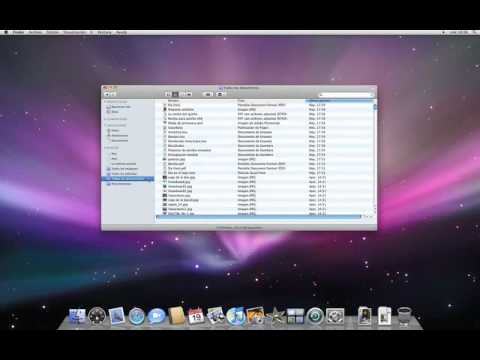Open the Action gear menu
Viewport: 480px width, 360px height.
click(x=220, y=95)
